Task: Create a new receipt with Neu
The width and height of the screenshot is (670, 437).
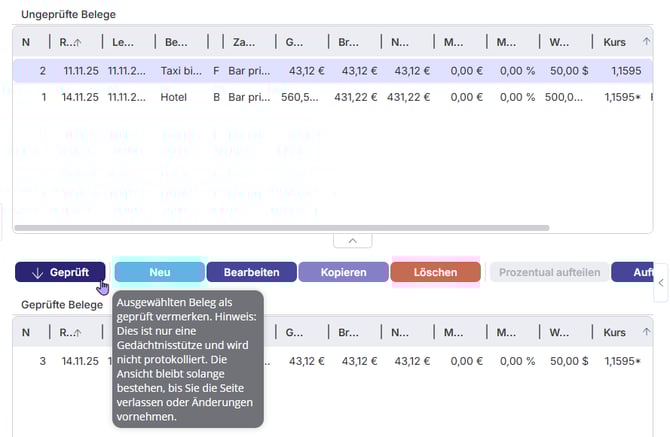Action: (x=159, y=272)
